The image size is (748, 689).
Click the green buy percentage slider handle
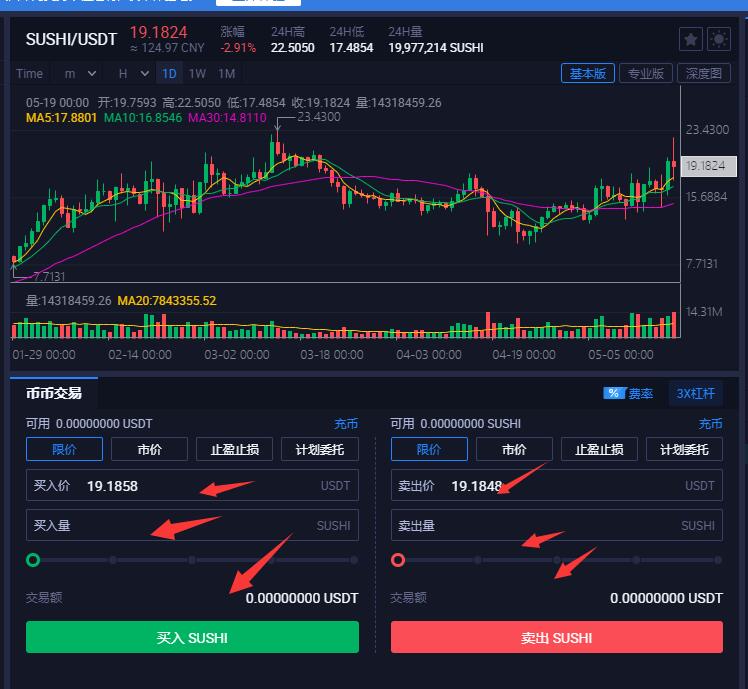tap(33, 560)
